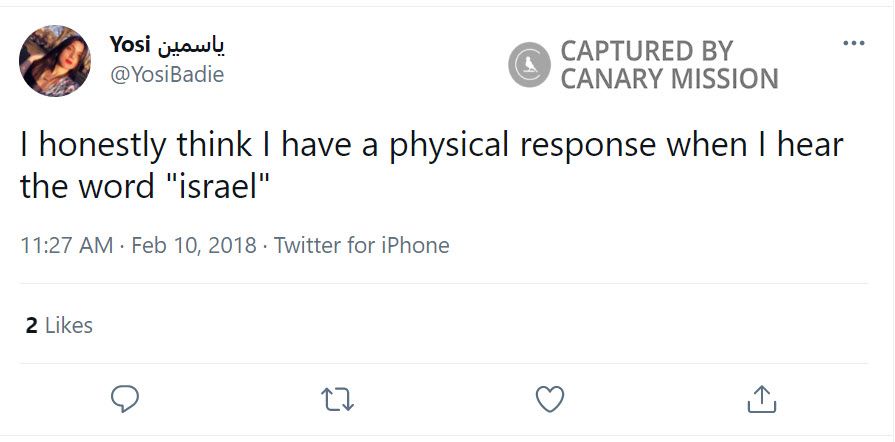Click the Canary Mission bird logo
895x442 pixels.
click(530, 65)
